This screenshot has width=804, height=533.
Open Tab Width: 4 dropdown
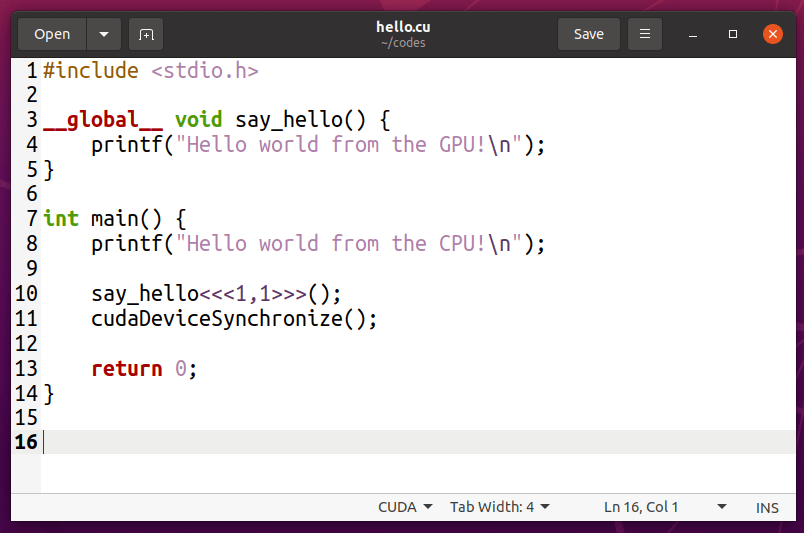click(x=499, y=507)
